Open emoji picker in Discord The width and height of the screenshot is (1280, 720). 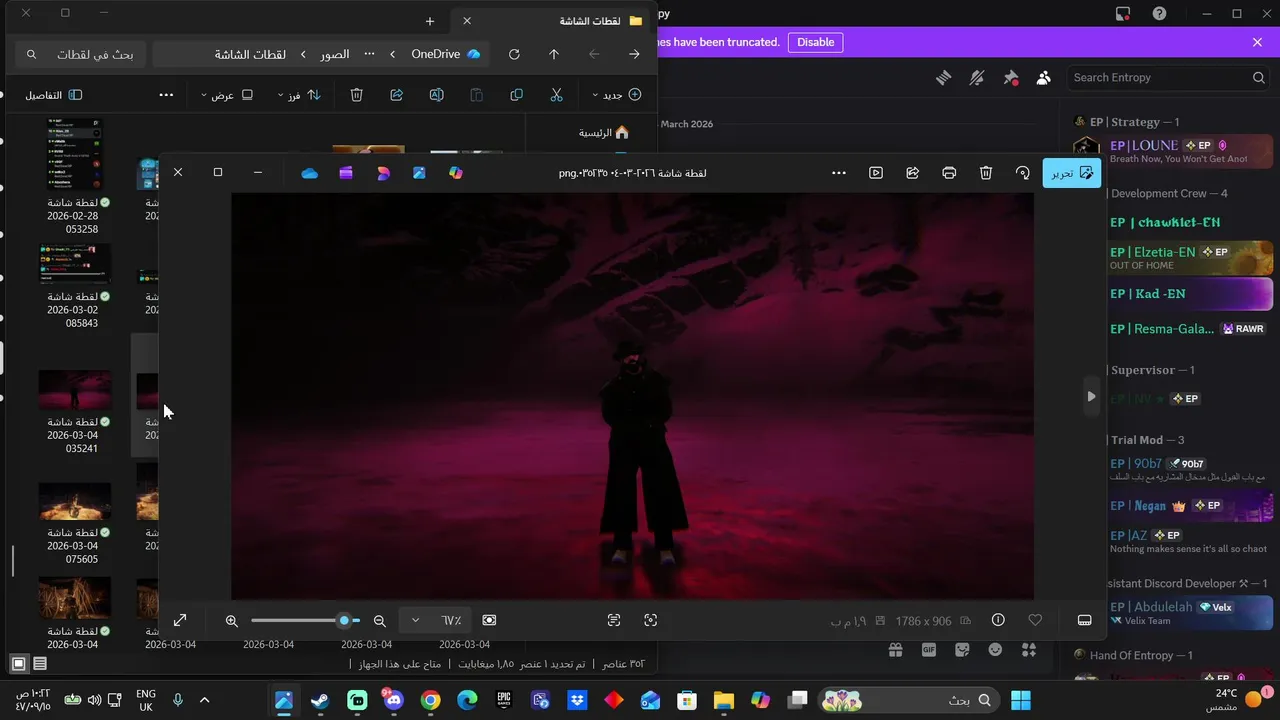point(995,649)
